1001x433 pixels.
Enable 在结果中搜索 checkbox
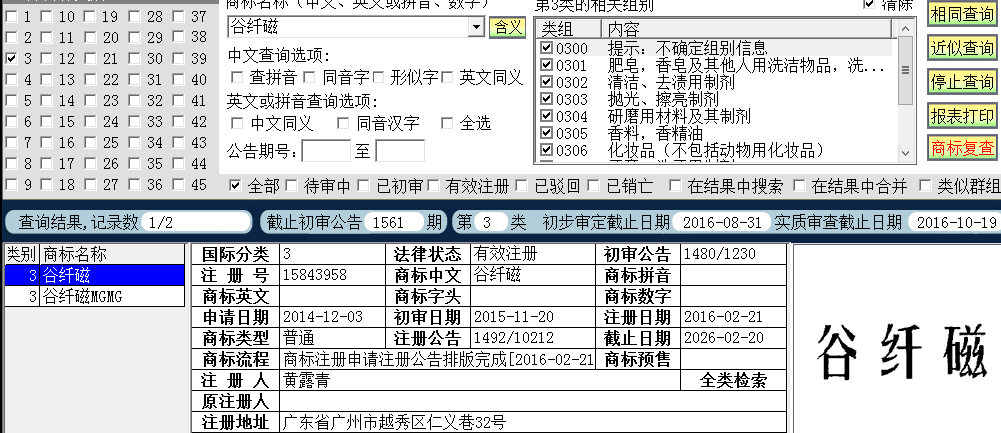point(675,186)
